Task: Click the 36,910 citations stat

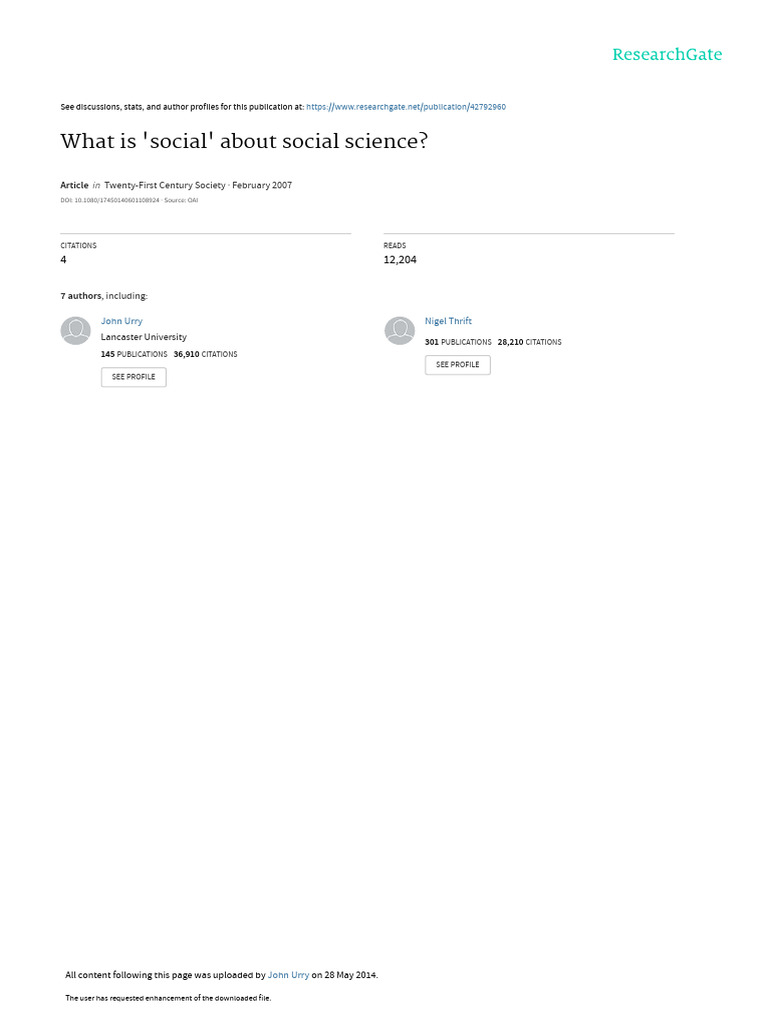Action: tap(205, 354)
